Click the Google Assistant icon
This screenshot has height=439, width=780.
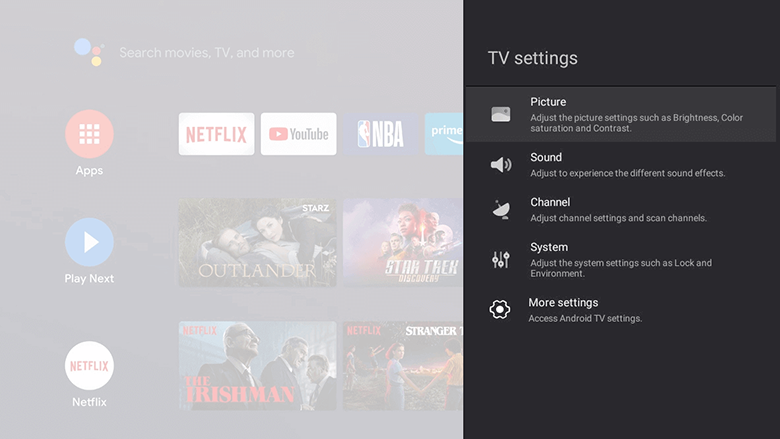click(x=88, y=52)
